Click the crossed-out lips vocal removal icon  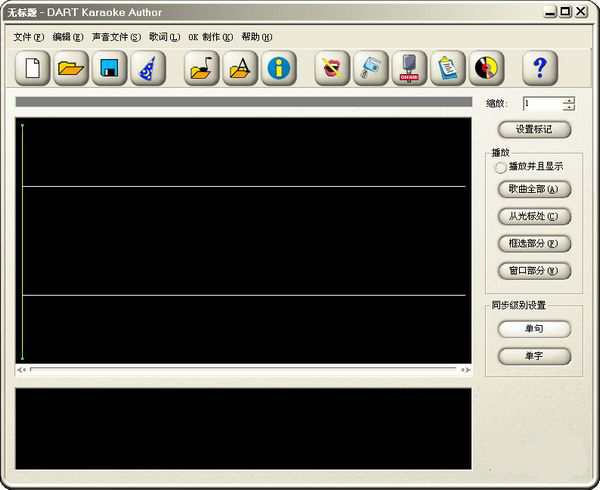point(332,68)
